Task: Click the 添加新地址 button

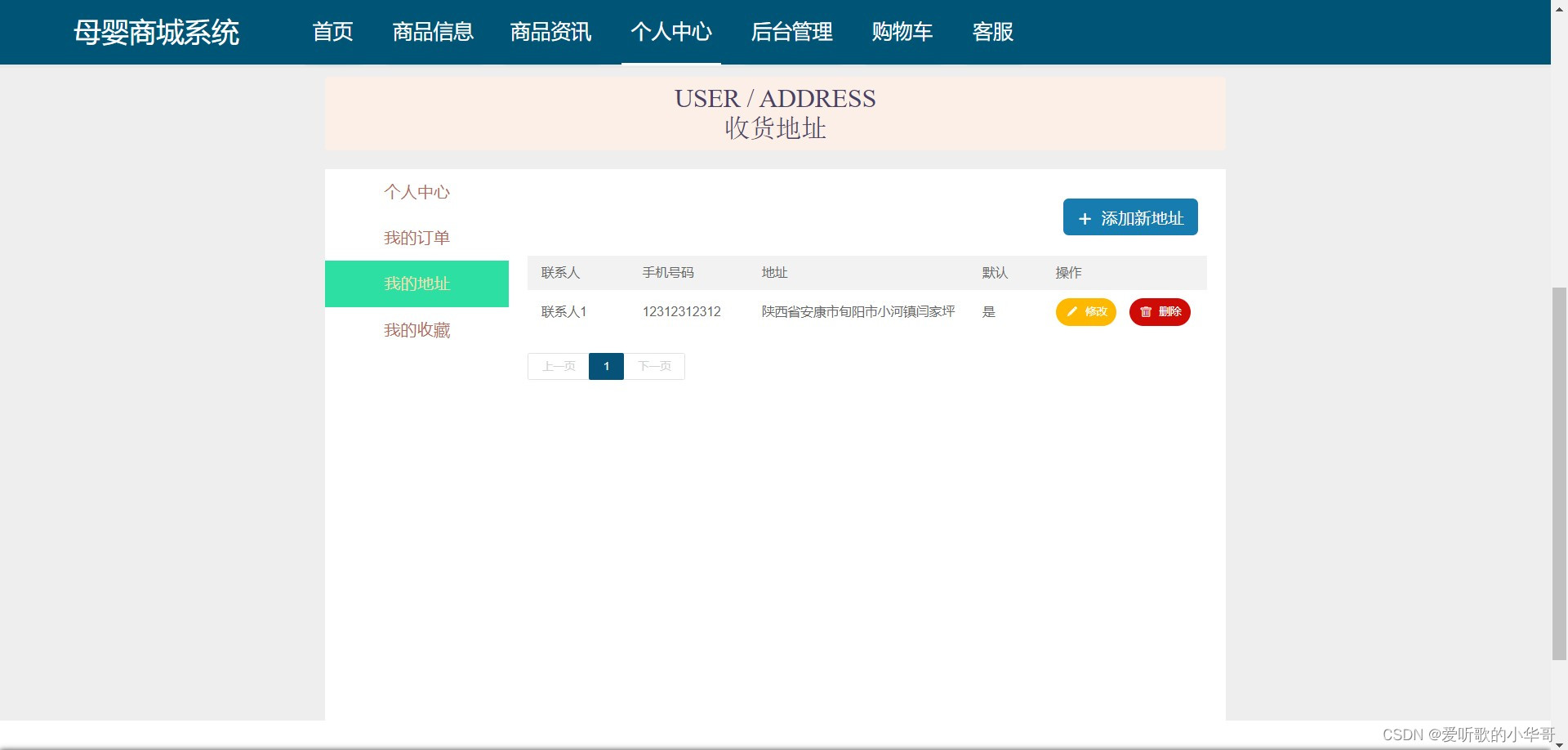Action: pyautogui.click(x=1130, y=217)
